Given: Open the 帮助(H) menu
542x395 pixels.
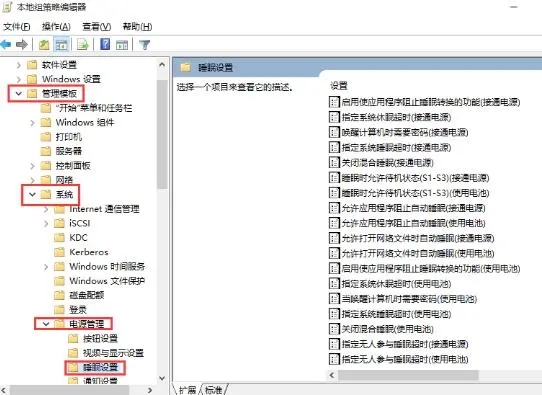Looking at the screenshot, I should click(137, 27).
